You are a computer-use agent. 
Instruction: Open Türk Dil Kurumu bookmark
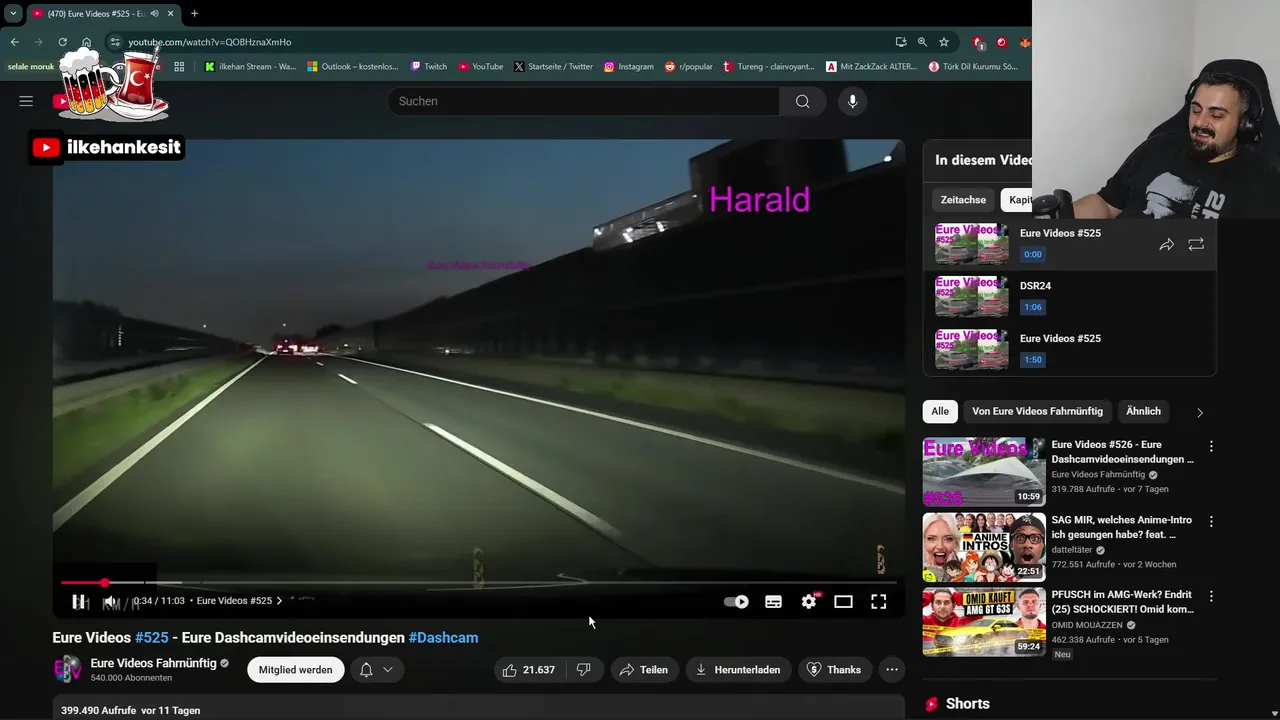973,67
